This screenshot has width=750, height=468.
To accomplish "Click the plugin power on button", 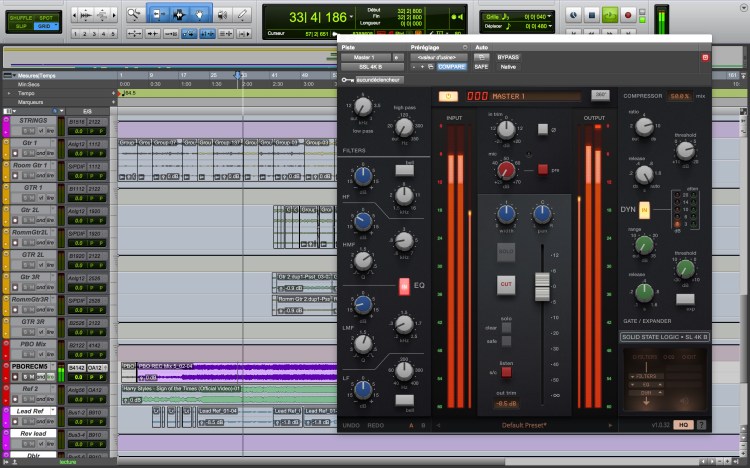I will (447, 96).
